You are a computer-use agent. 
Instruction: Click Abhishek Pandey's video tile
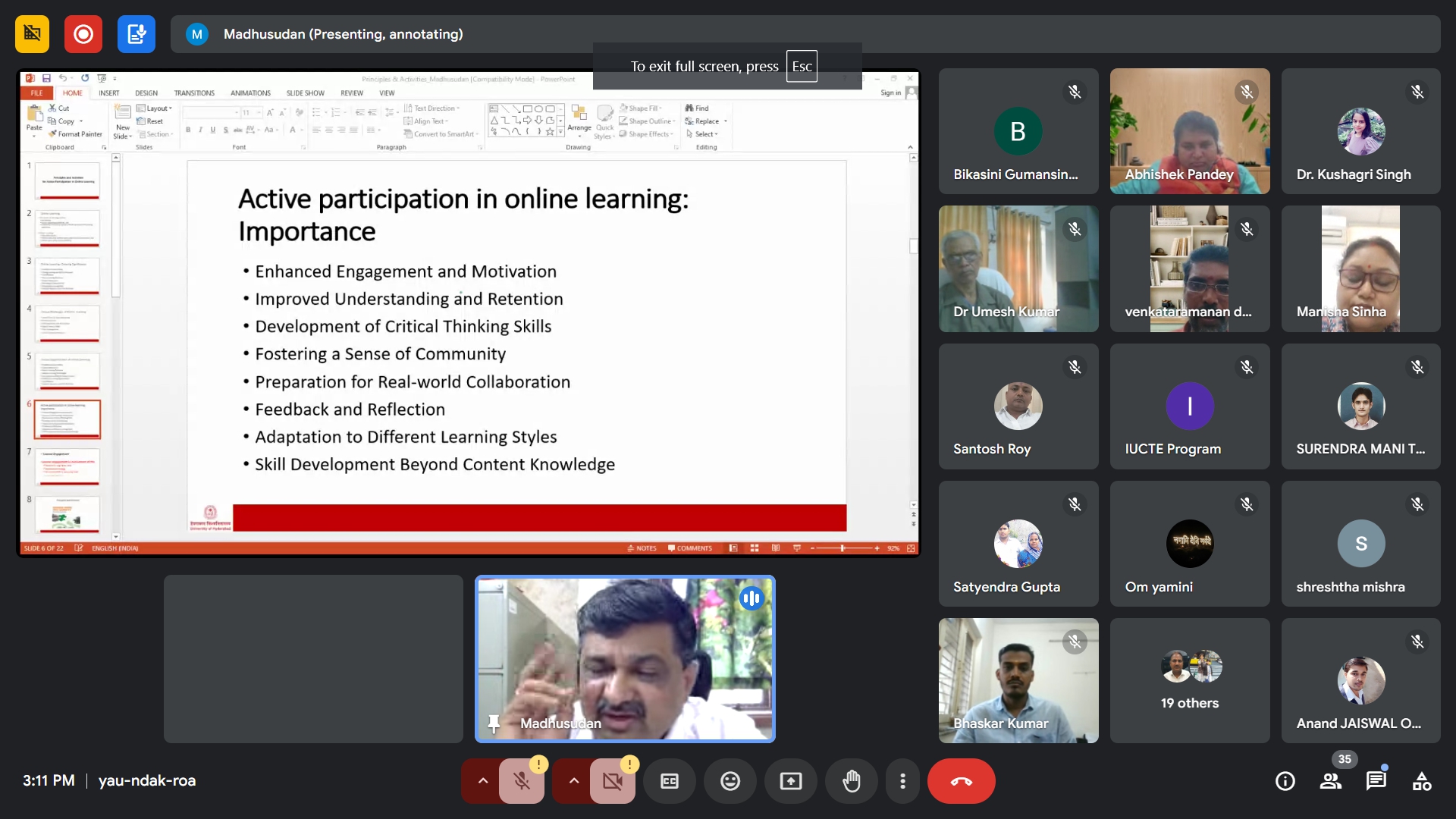pyautogui.click(x=1189, y=131)
